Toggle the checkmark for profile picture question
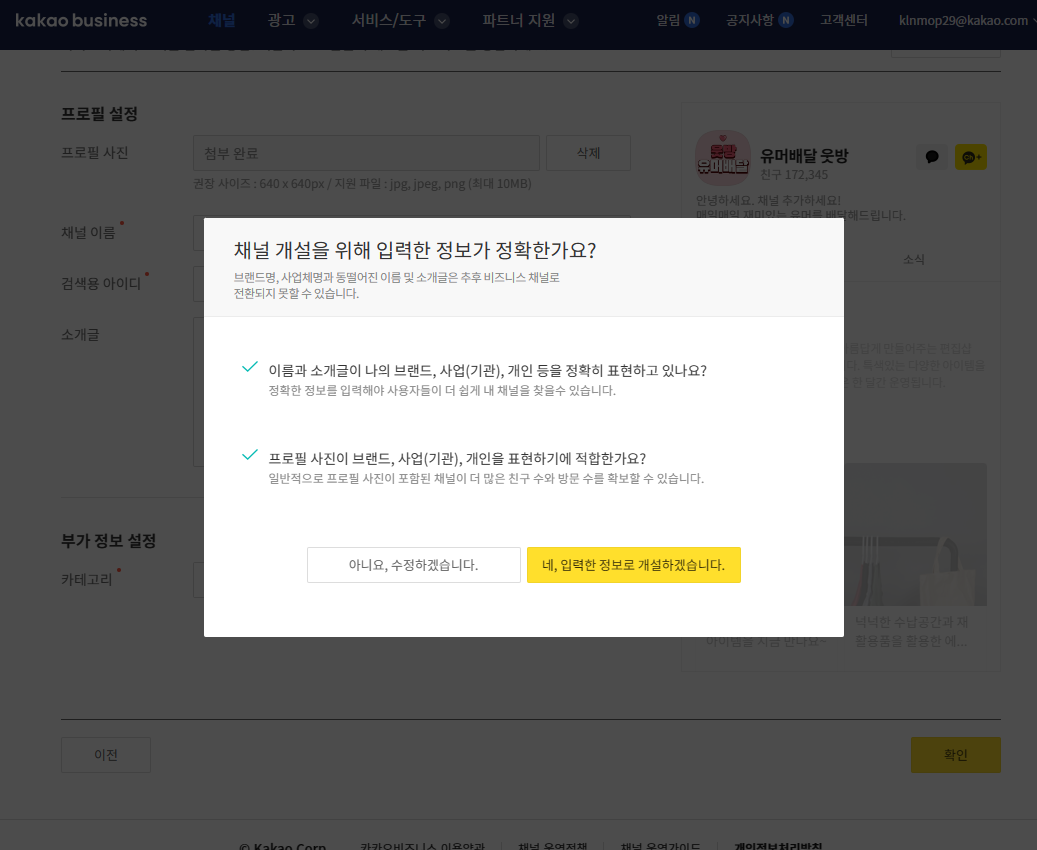1037x850 pixels. (250, 455)
